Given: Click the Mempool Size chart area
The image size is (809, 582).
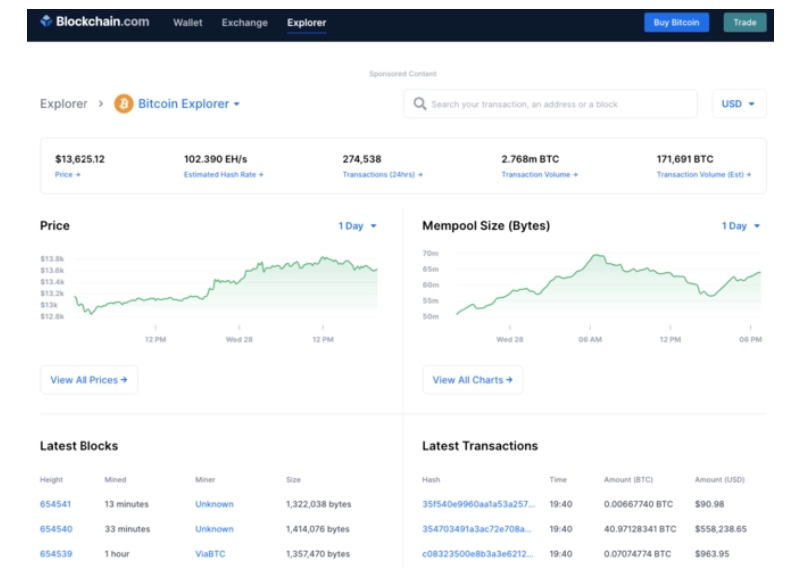Looking at the screenshot, I should (608, 285).
